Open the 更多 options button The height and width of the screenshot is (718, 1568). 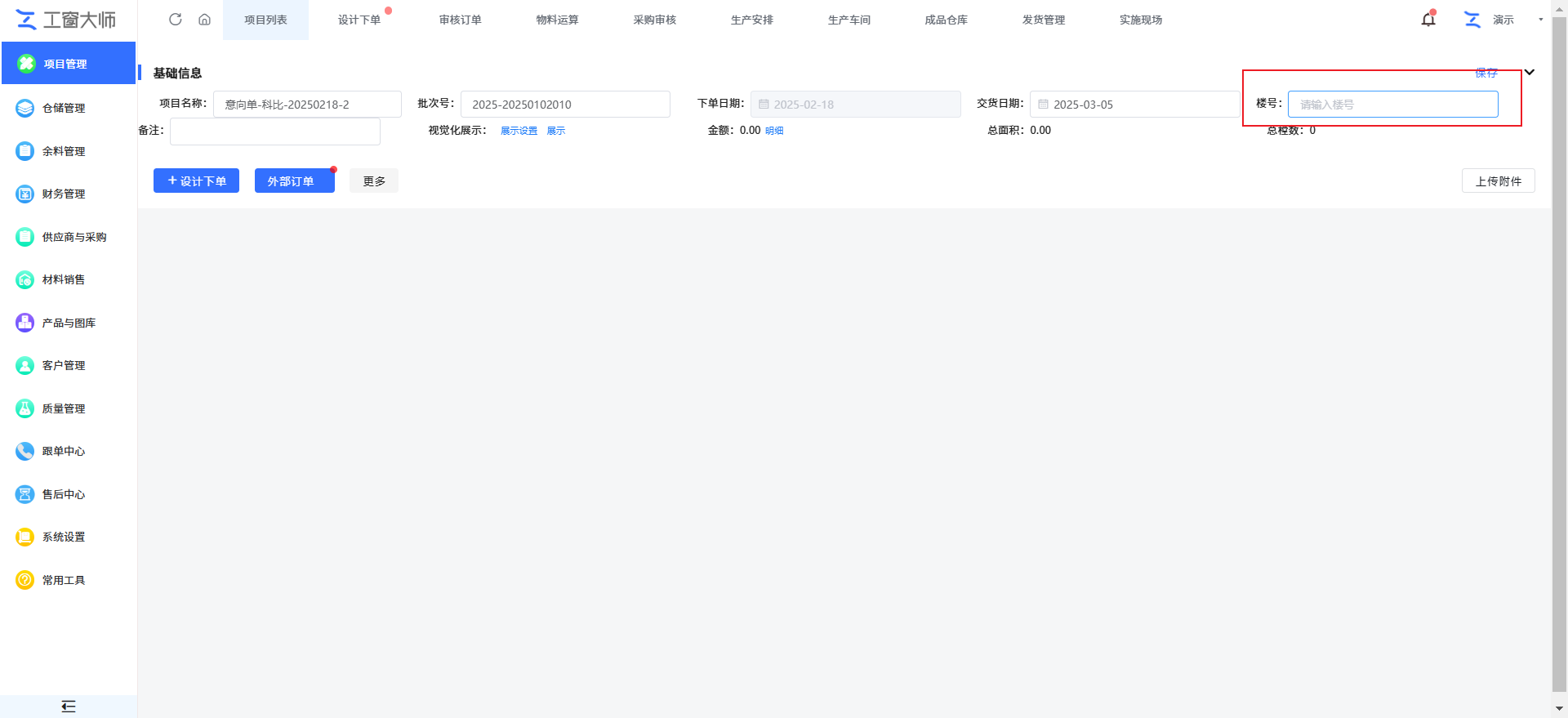(x=374, y=181)
